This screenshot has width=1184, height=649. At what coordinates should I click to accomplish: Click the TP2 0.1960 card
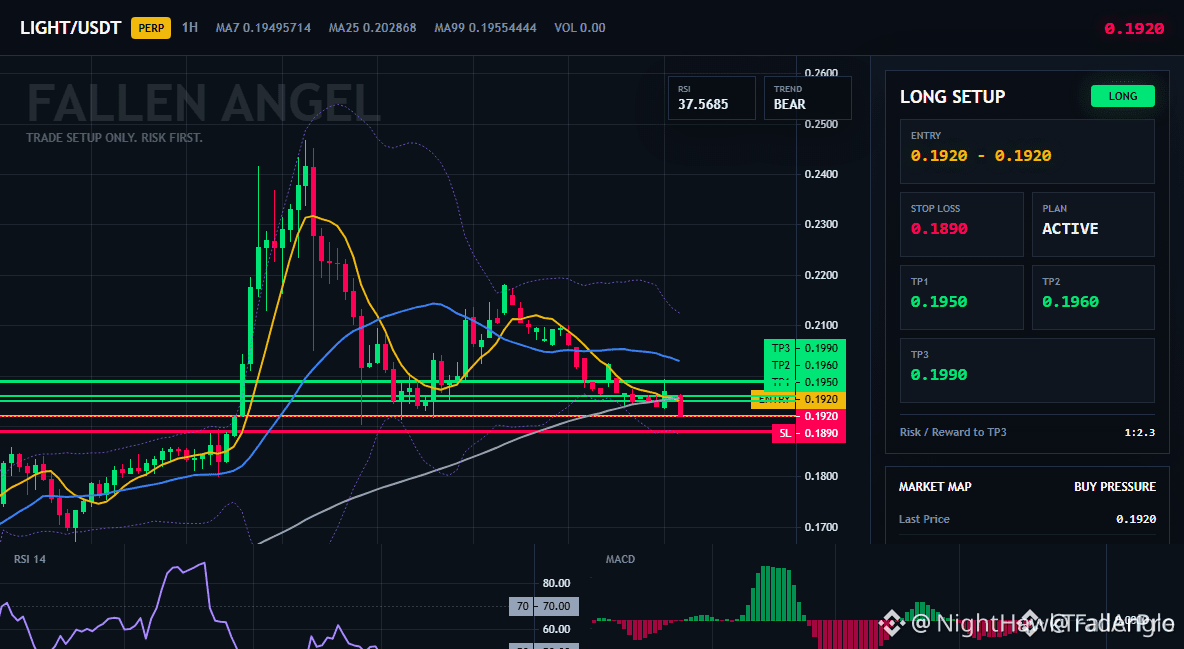[x=1093, y=297]
